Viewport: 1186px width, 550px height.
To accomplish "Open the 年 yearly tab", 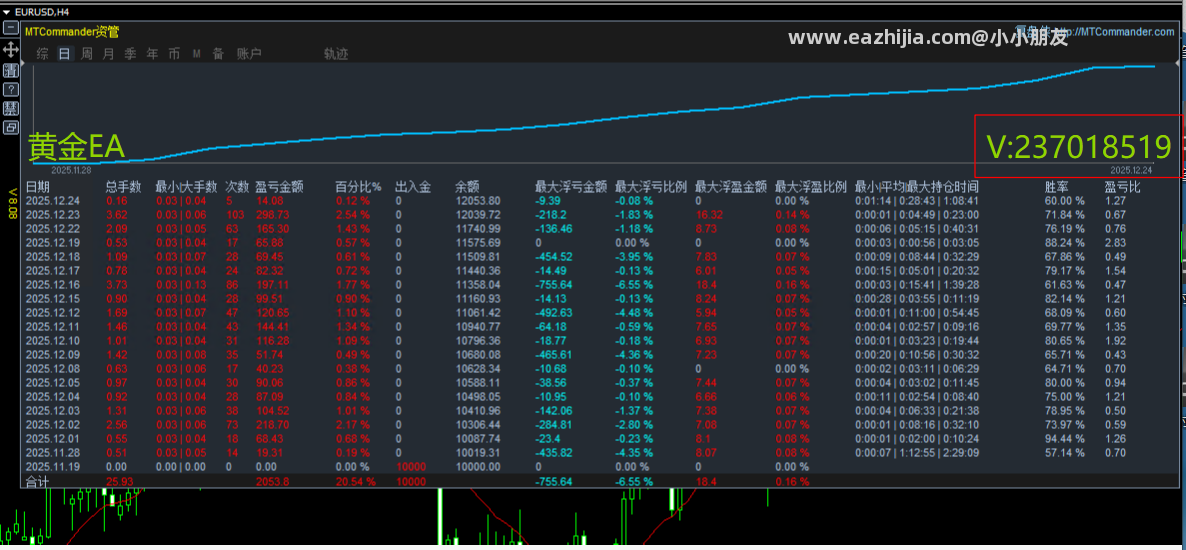I will [152, 54].
